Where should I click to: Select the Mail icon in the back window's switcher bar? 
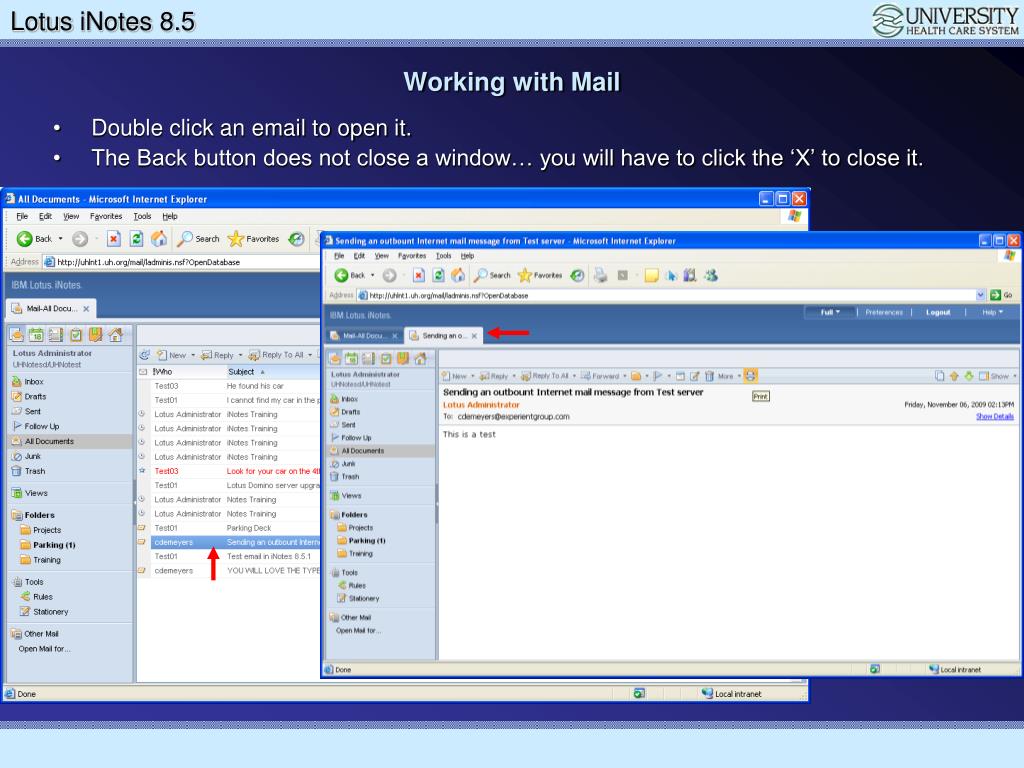16,335
